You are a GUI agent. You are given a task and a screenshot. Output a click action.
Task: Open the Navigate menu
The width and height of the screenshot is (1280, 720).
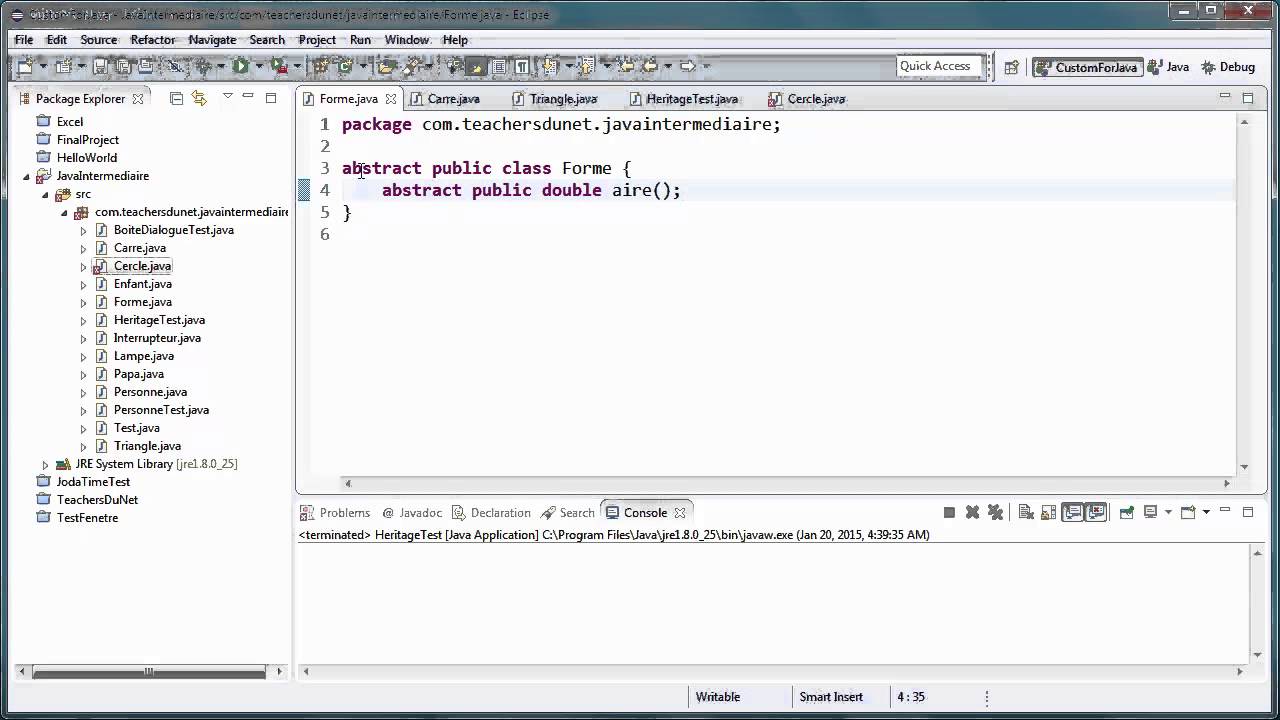212,39
